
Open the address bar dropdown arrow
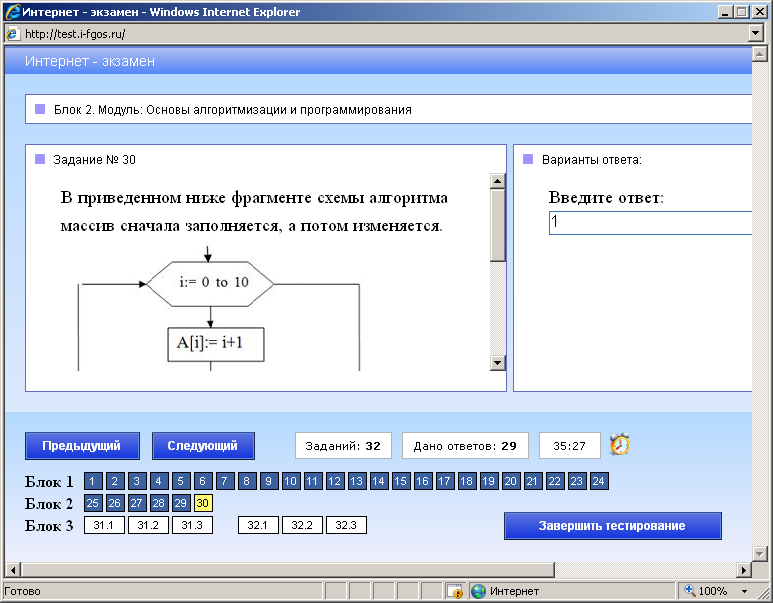click(x=755, y=34)
